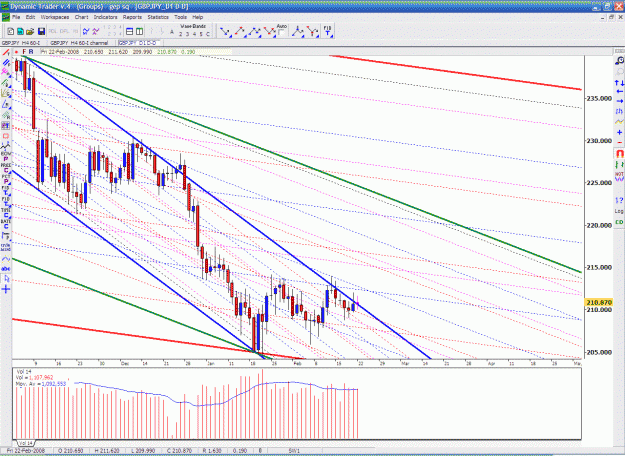Select horizontal split window layout icon
This screenshot has height=456, width=625.
[130, 31]
